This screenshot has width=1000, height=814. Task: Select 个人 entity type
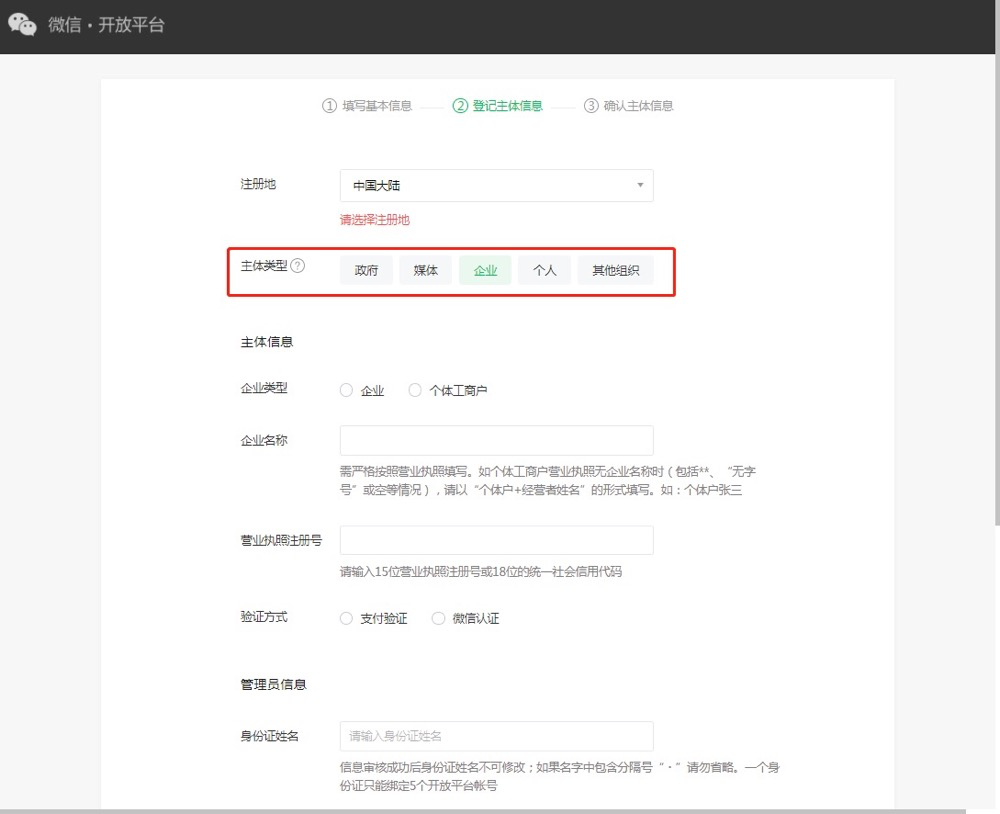coord(544,269)
